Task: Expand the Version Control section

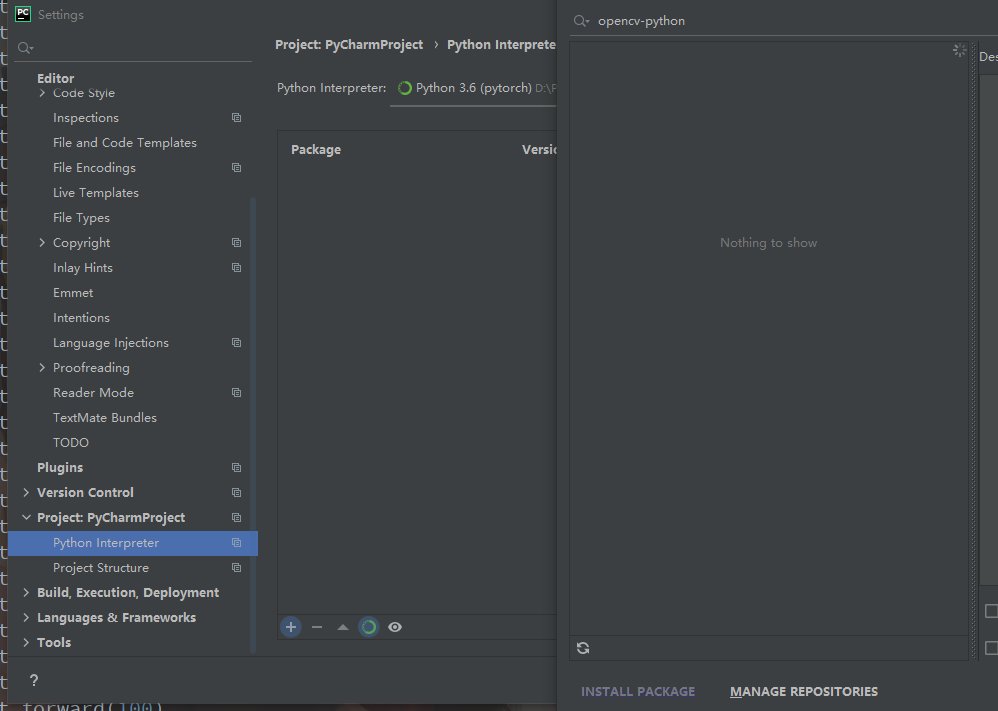Action: pyautogui.click(x=26, y=492)
